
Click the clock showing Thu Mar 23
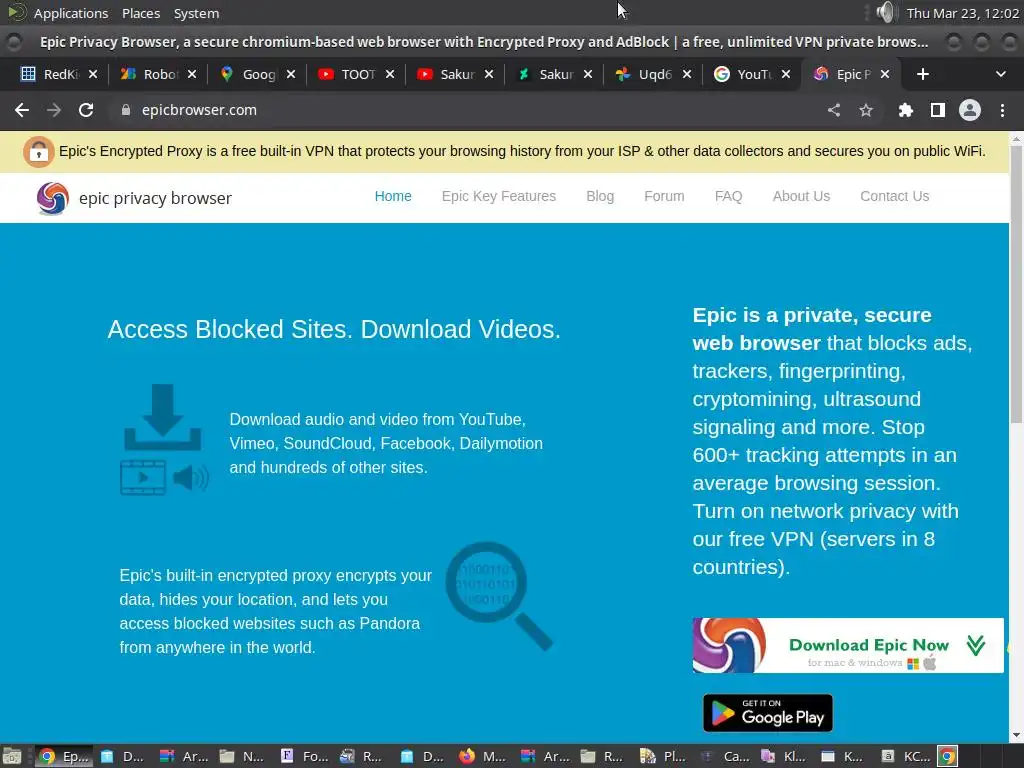(963, 13)
